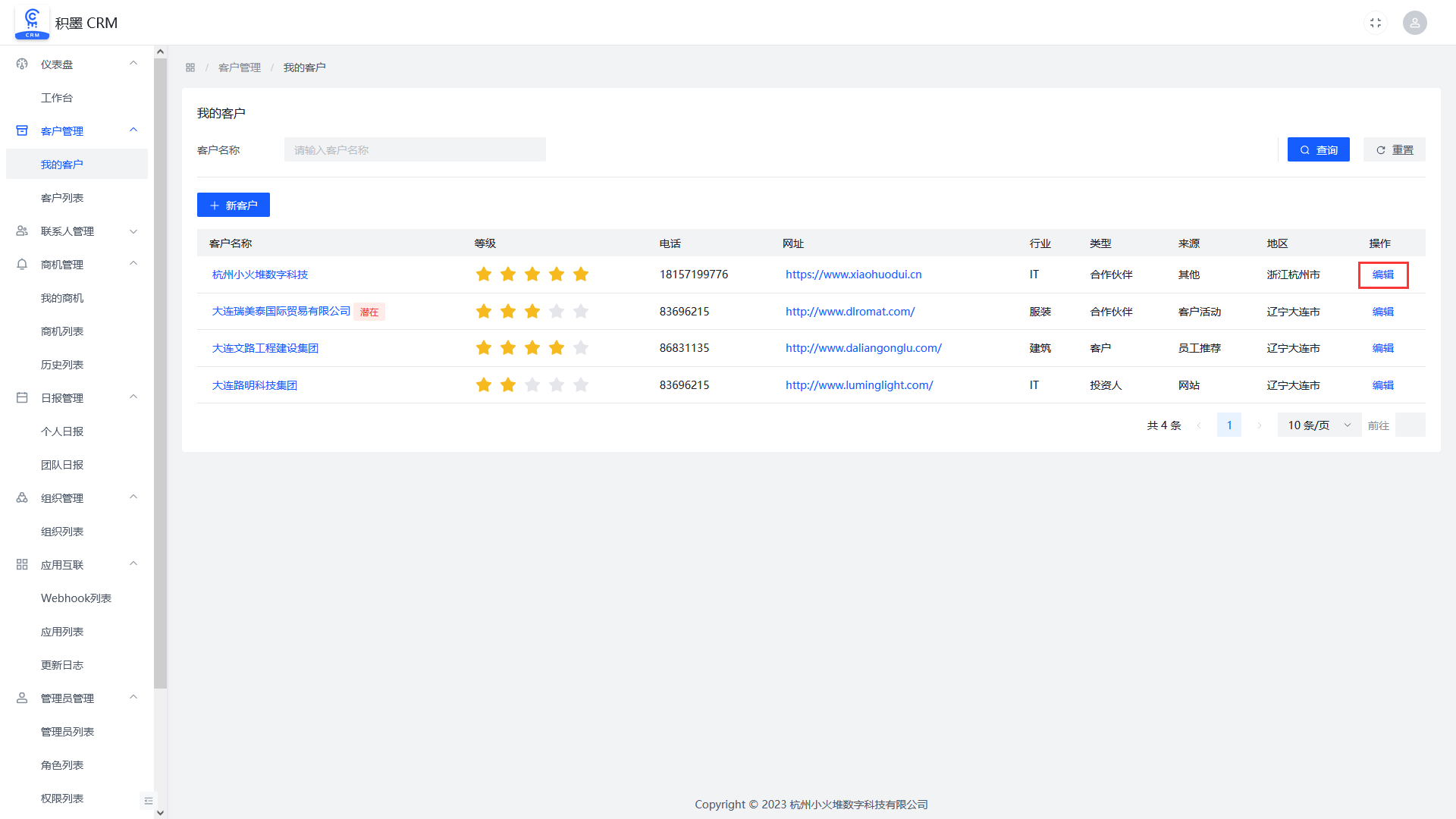This screenshot has height=819, width=1456.
Task: Open Webhook列表 menu item
Action: [77, 598]
